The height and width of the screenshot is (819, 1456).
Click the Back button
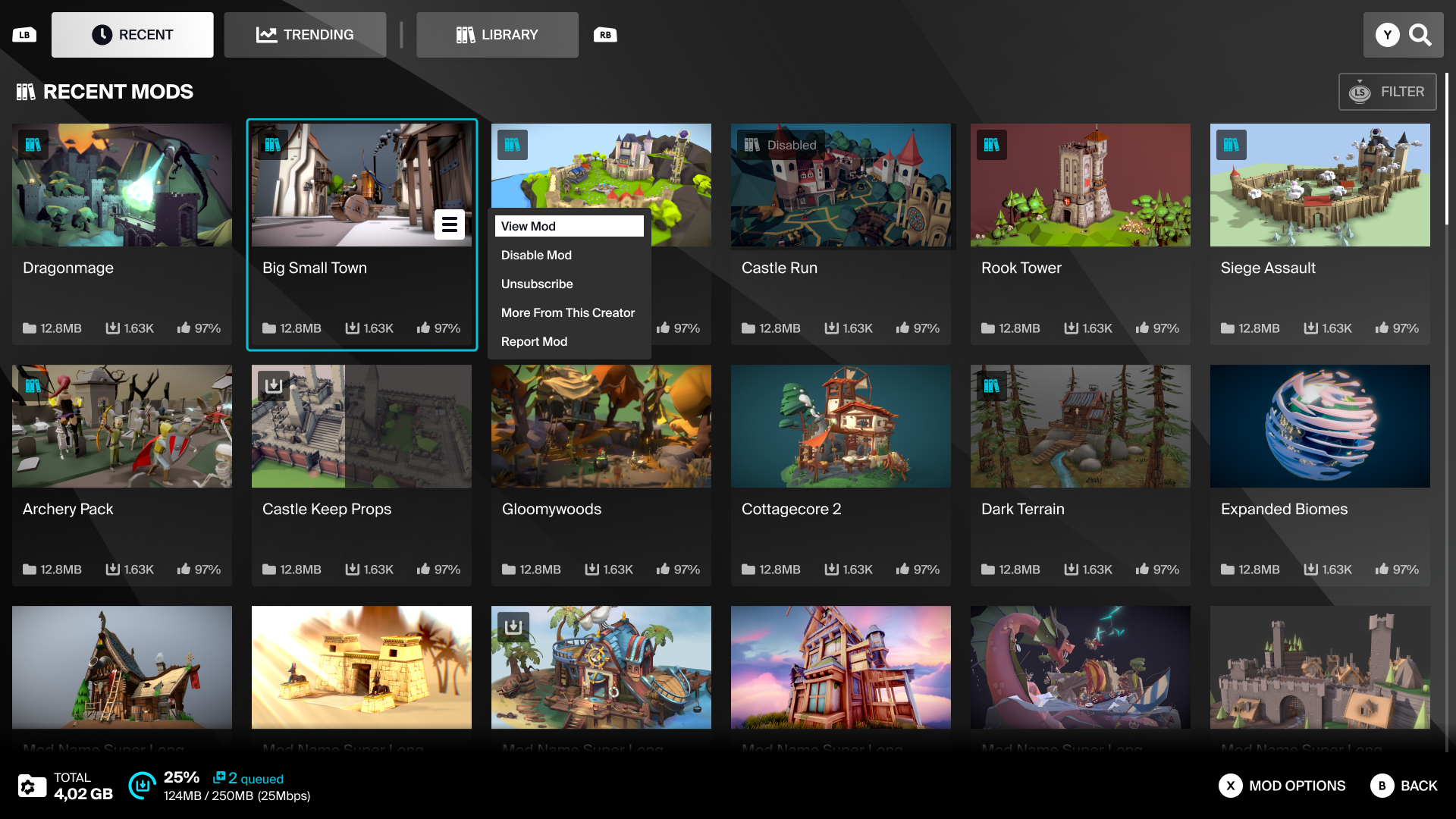[1404, 786]
